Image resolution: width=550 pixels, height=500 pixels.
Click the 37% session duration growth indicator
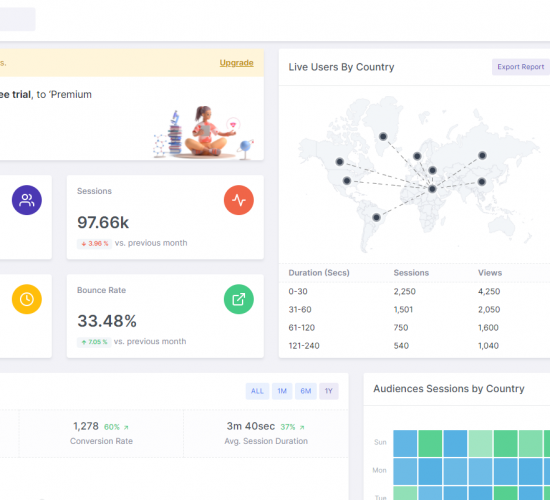click(292, 427)
